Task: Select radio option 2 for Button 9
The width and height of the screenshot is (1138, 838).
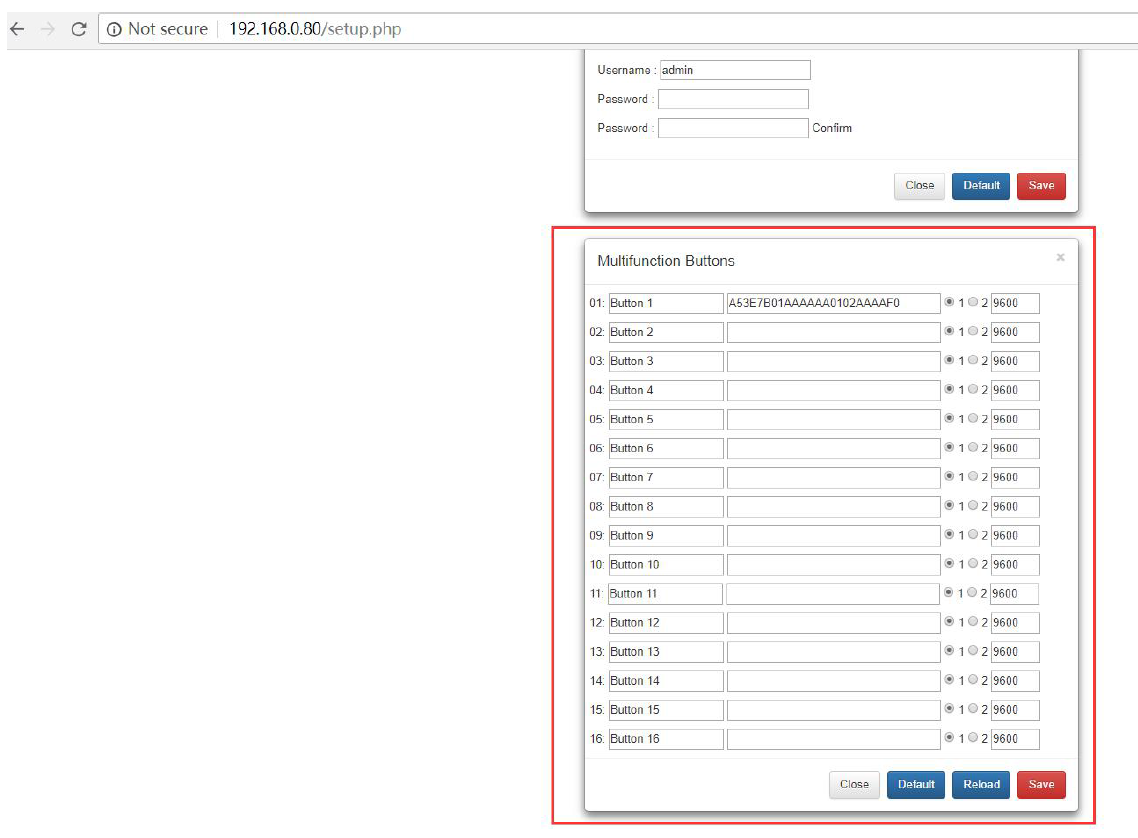Action: (973, 534)
